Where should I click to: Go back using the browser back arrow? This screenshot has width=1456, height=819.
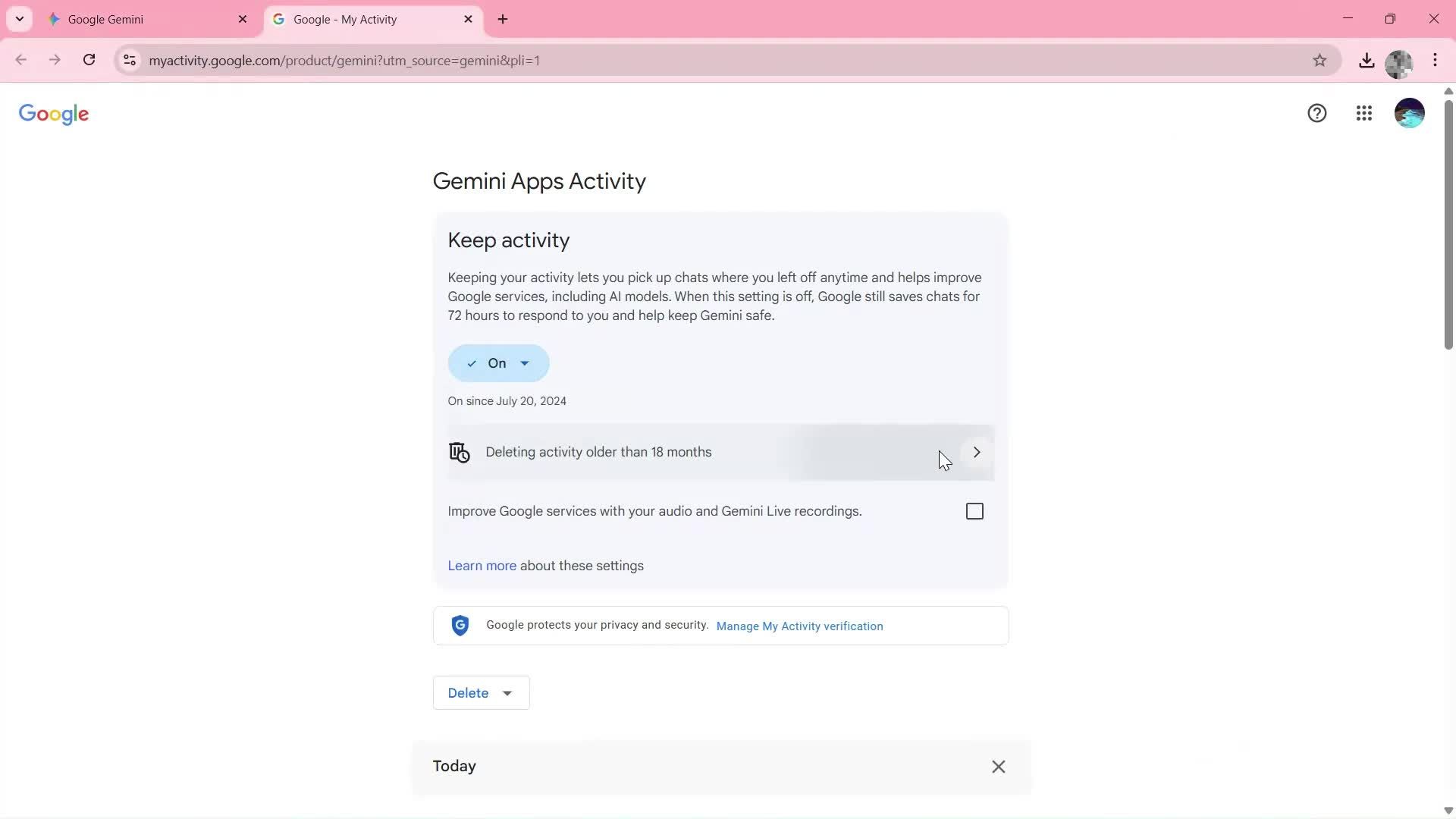tap(20, 60)
